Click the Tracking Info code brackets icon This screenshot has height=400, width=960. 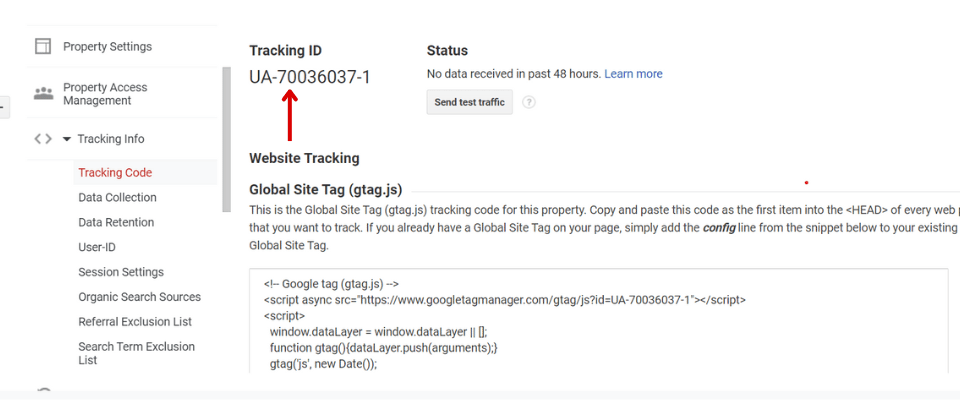(43, 139)
